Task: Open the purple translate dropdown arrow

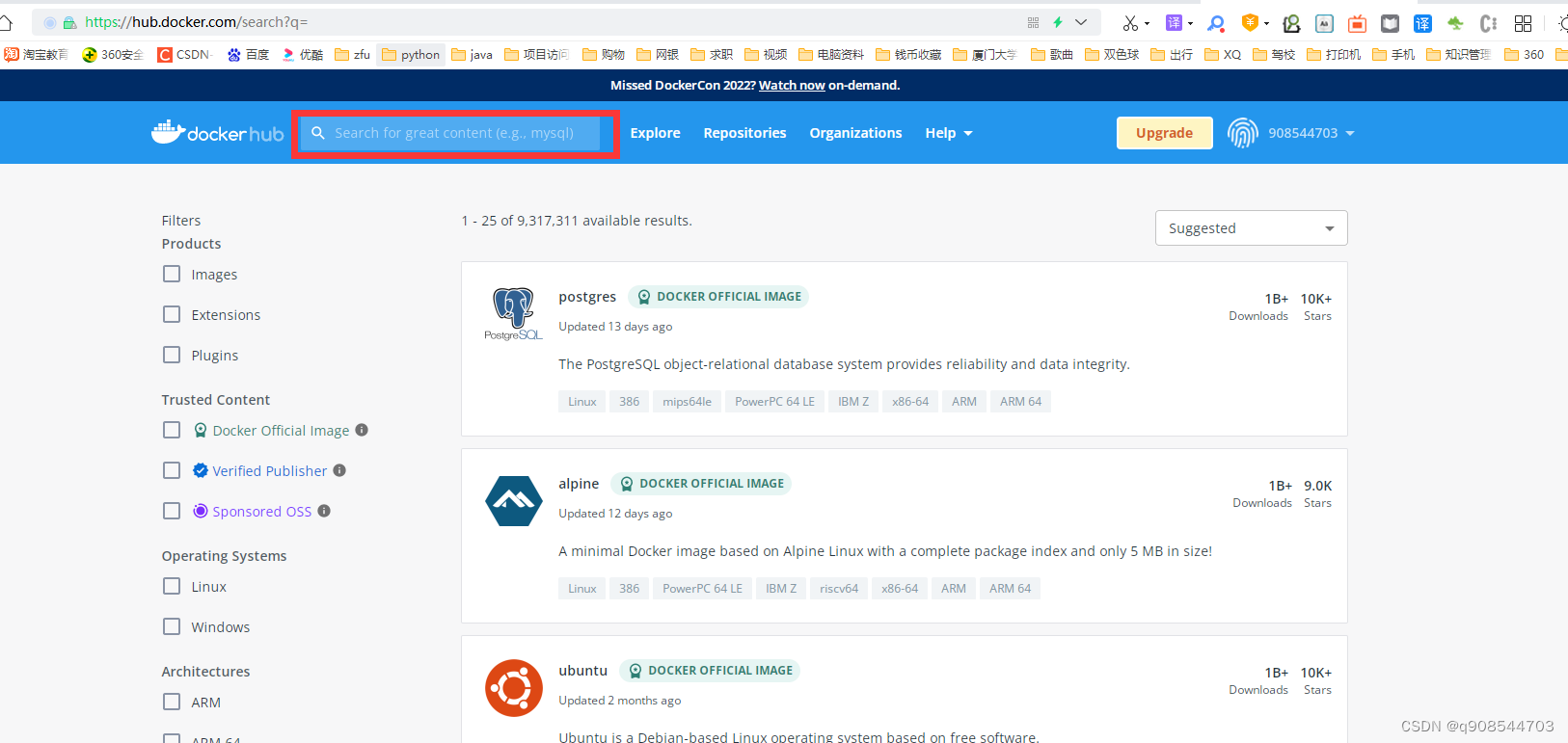Action: pyautogui.click(x=1190, y=24)
